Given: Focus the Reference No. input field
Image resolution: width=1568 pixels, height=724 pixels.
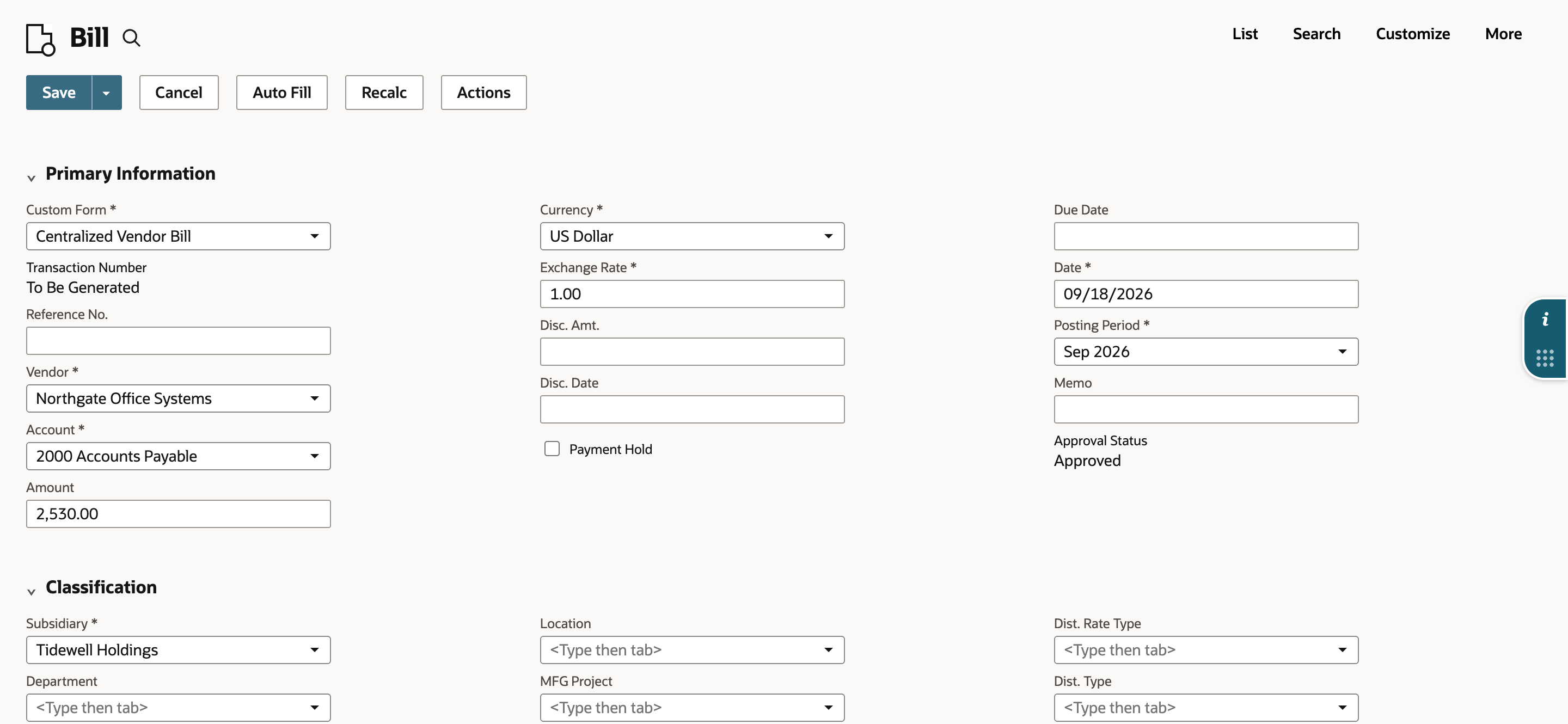Looking at the screenshot, I should point(179,341).
